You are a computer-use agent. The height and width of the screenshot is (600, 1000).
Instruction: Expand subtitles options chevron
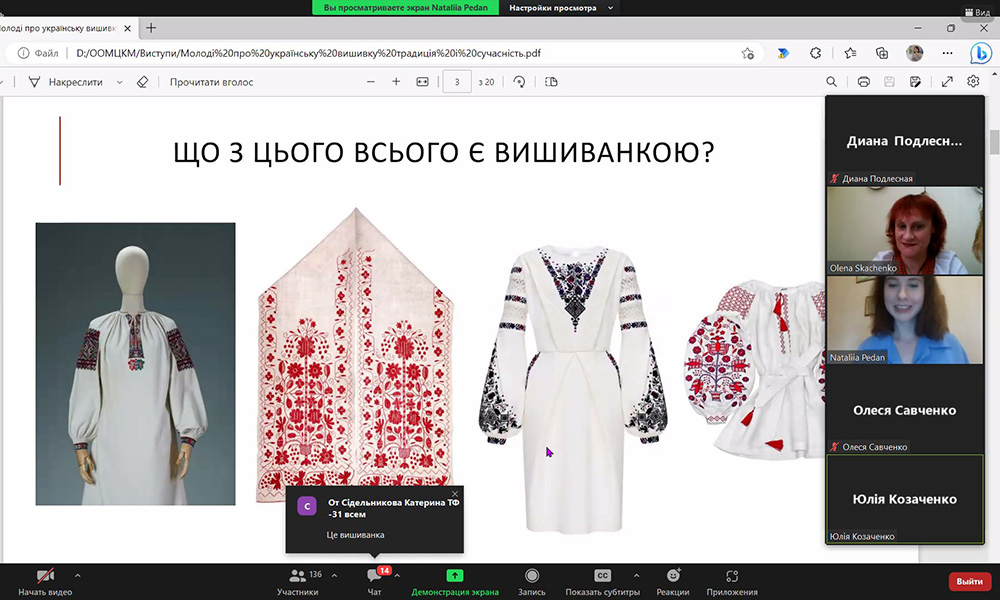pyautogui.click(x=636, y=575)
